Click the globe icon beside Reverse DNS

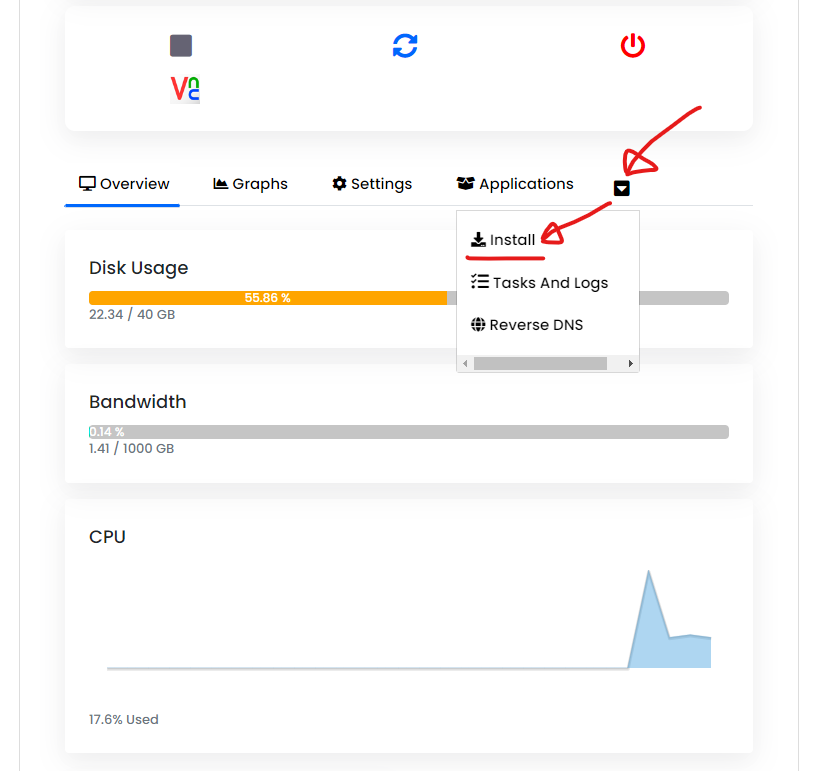coord(478,324)
